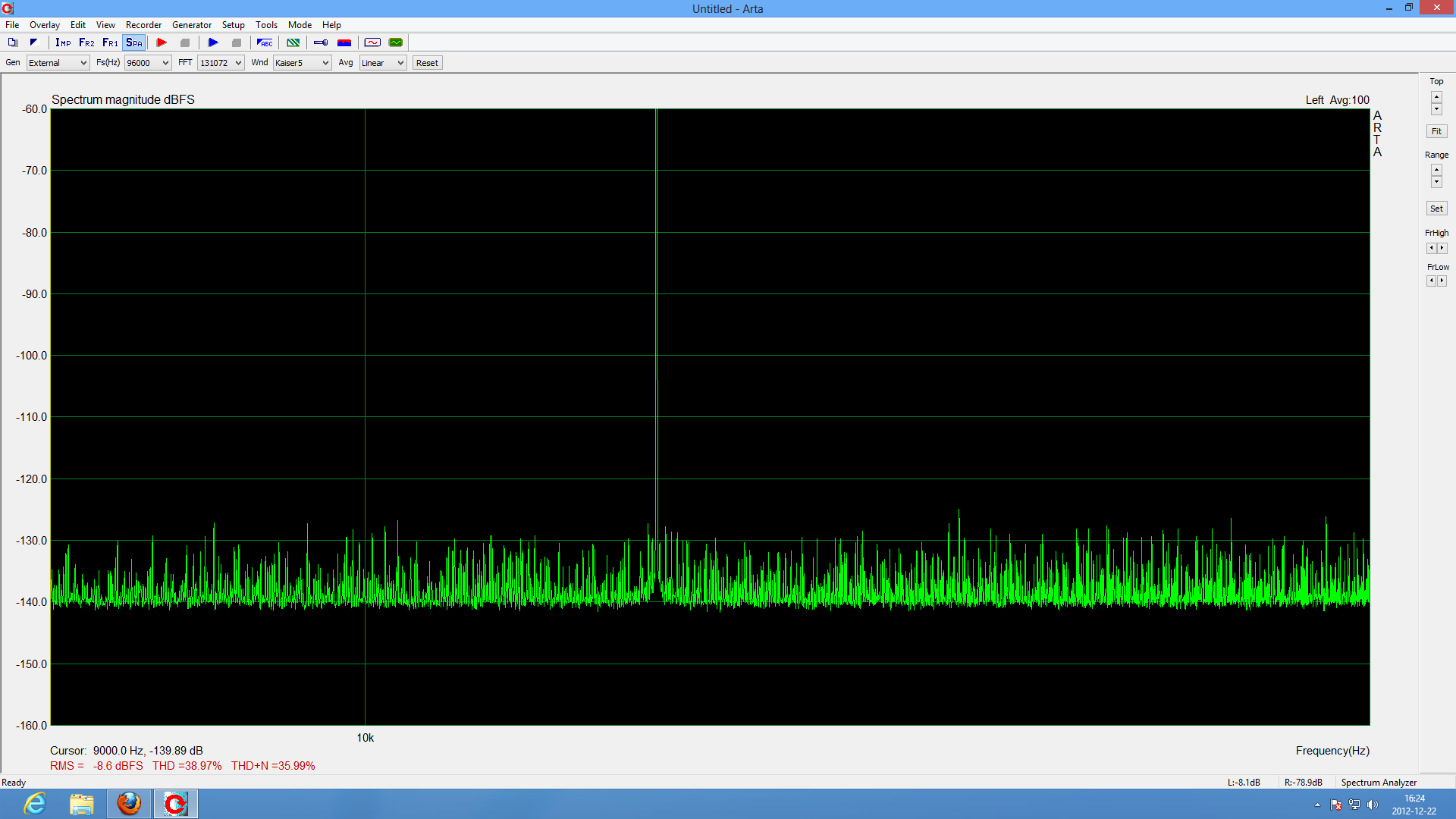The height and width of the screenshot is (819, 1456).
Task: Expand the Fs(Hz) 96000 sample rate dropdown
Action: coord(148,63)
